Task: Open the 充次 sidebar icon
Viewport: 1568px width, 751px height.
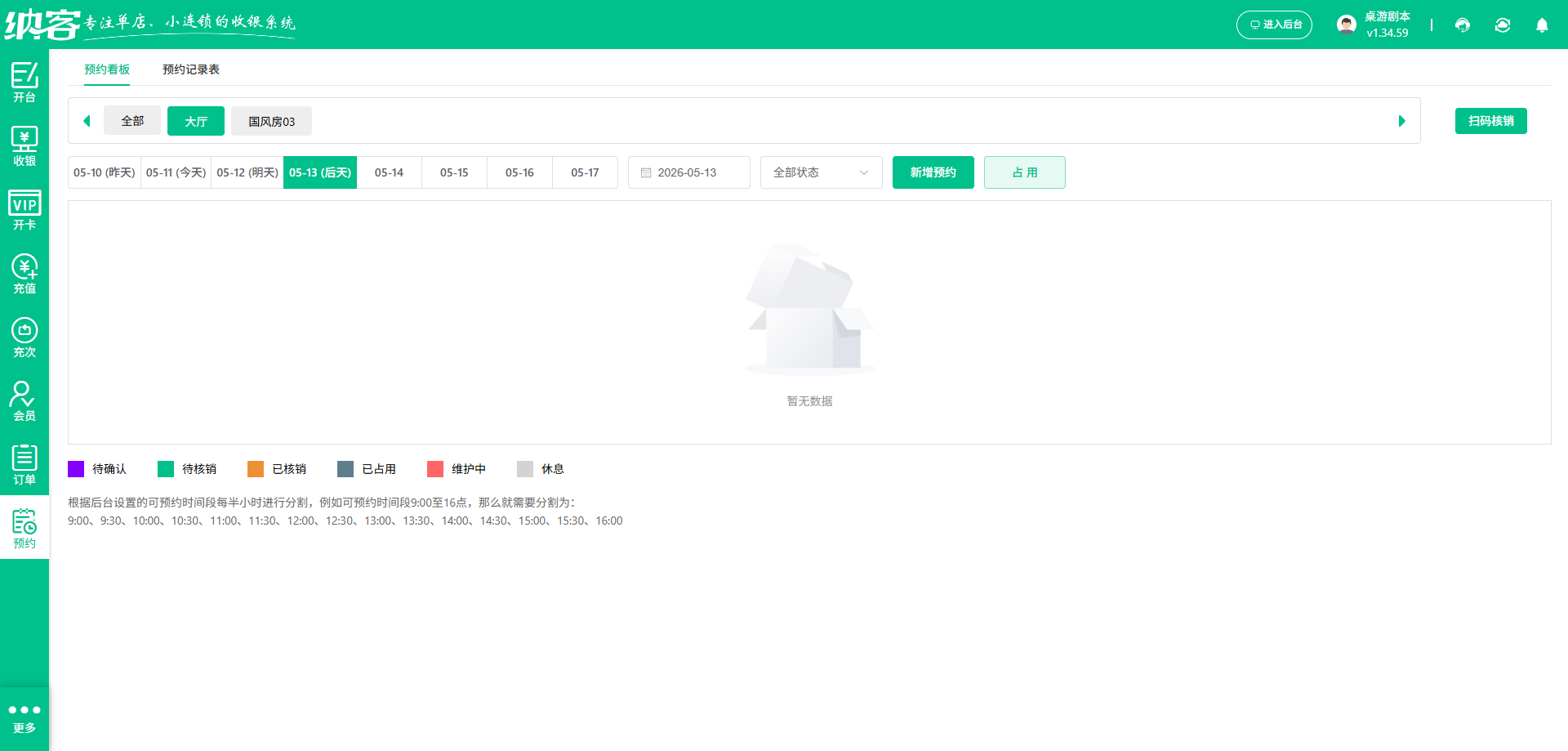Action: [24, 338]
